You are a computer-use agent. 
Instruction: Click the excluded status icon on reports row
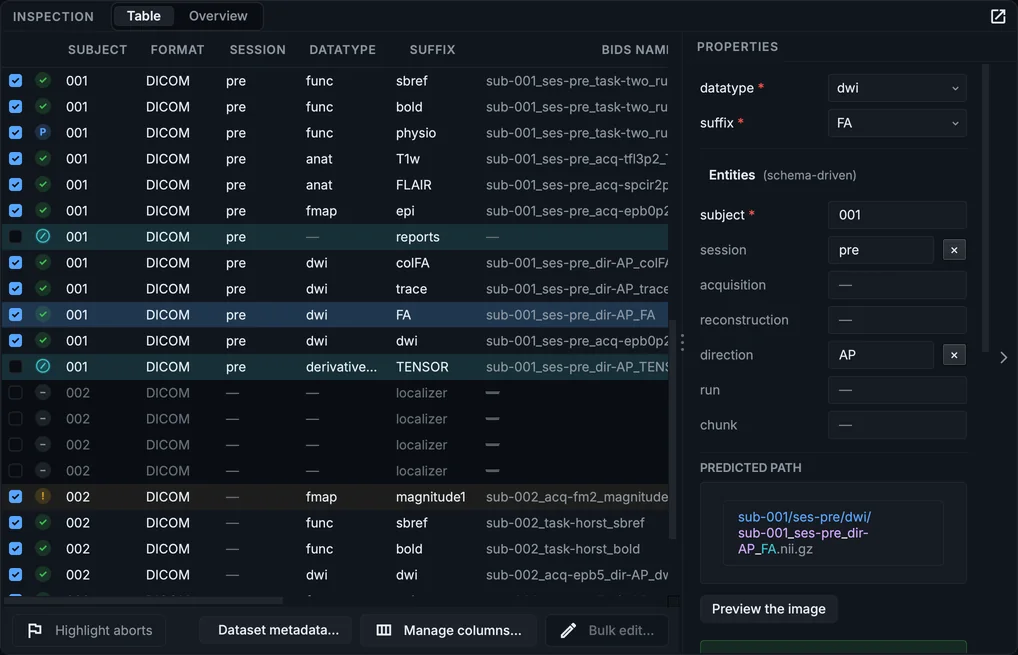43,236
